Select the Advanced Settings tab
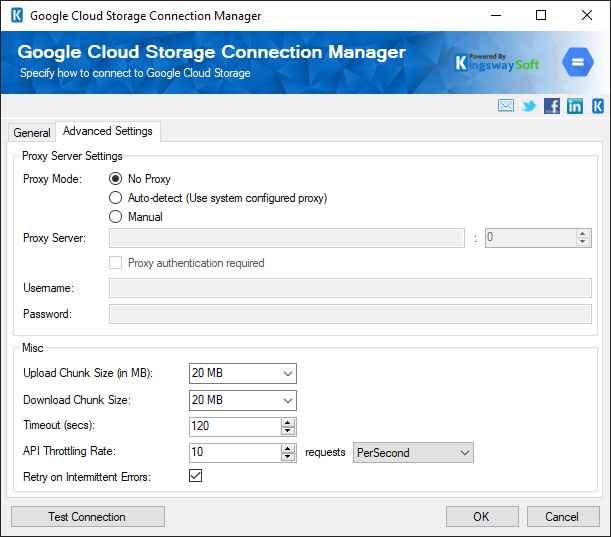Viewport: 611px width, 537px height. [108, 131]
